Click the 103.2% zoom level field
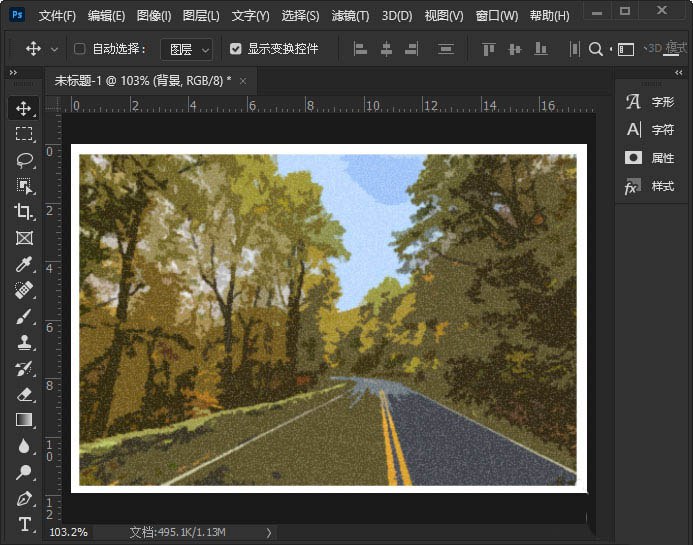 [69, 532]
